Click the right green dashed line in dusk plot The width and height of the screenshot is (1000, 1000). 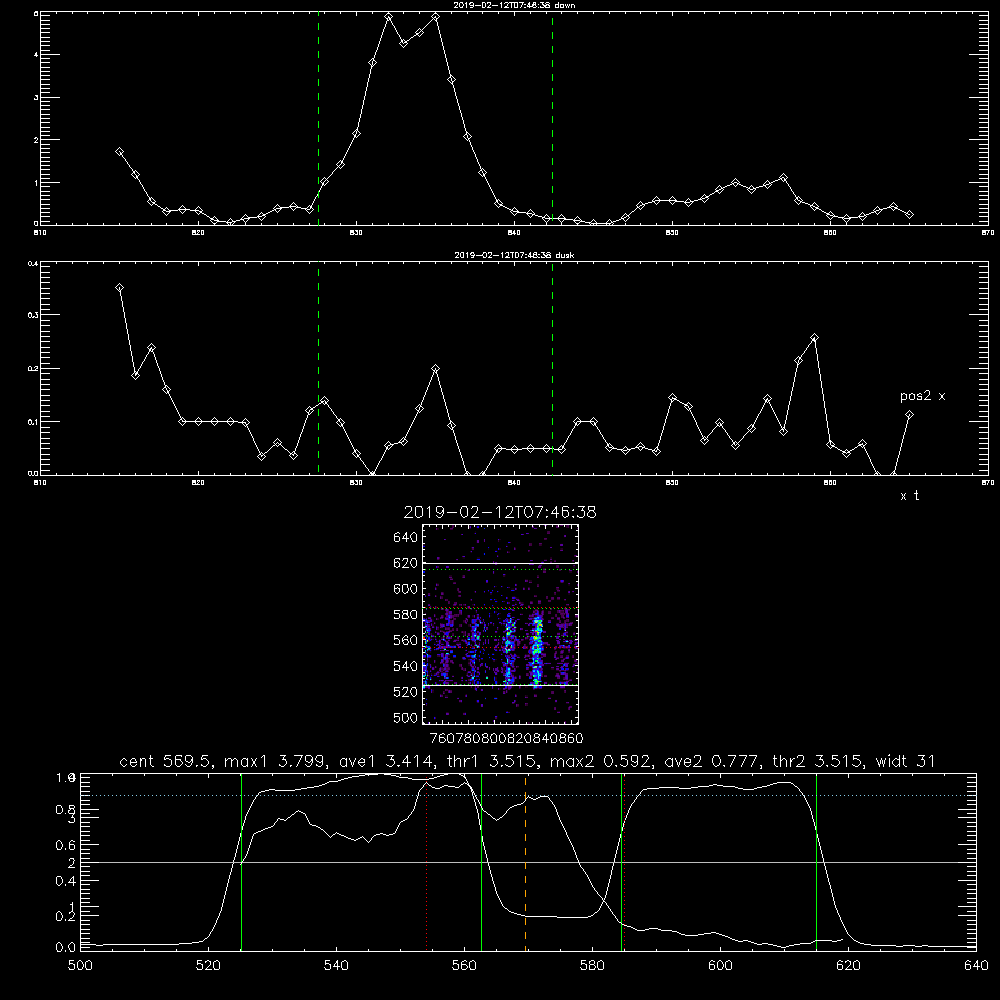pyautogui.click(x=552, y=368)
